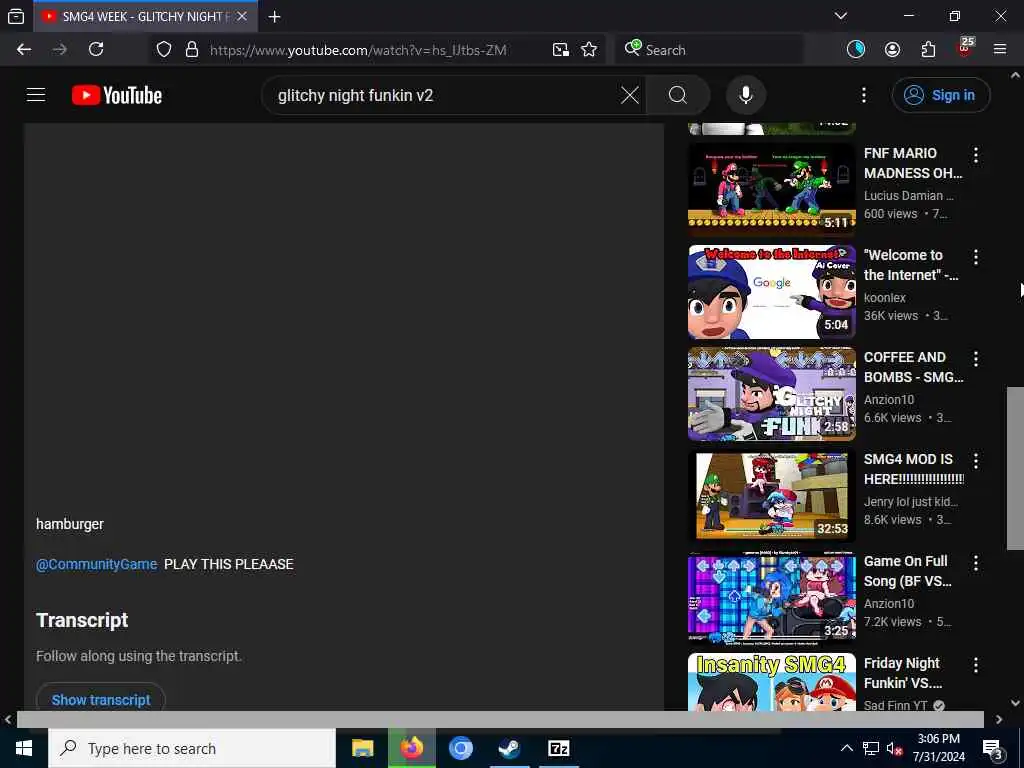Open a new browser tab
This screenshot has width=1024, height=768.
[x=275, y=17]
